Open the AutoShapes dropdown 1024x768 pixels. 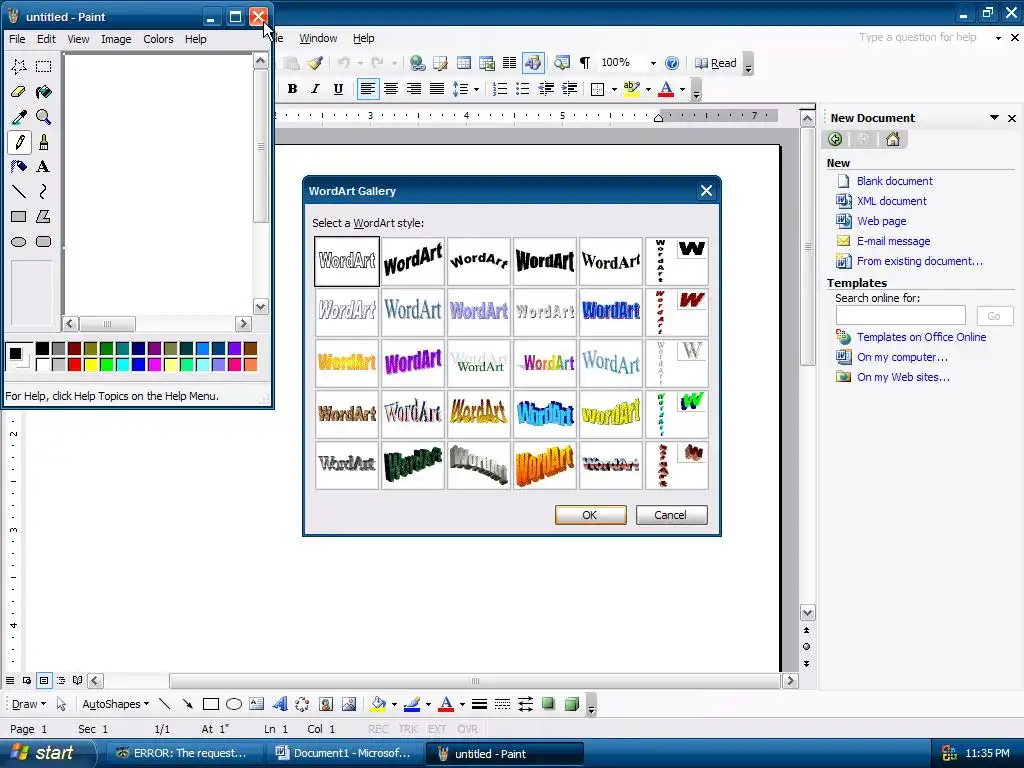(x=116, y=704)
